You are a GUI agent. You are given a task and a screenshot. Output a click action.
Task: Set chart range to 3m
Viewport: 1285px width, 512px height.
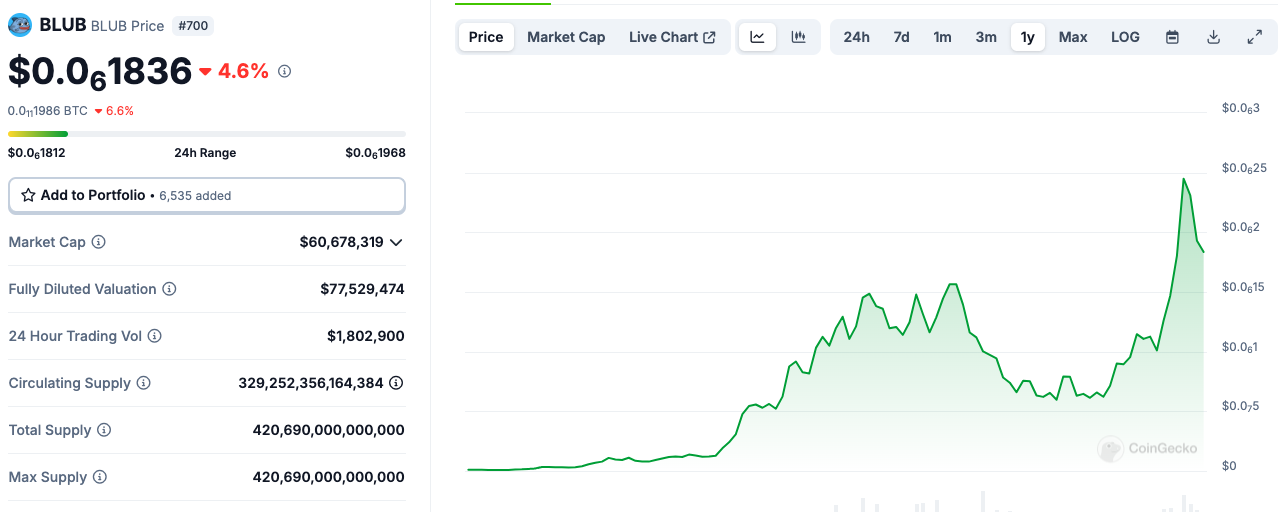click(986, 37)
